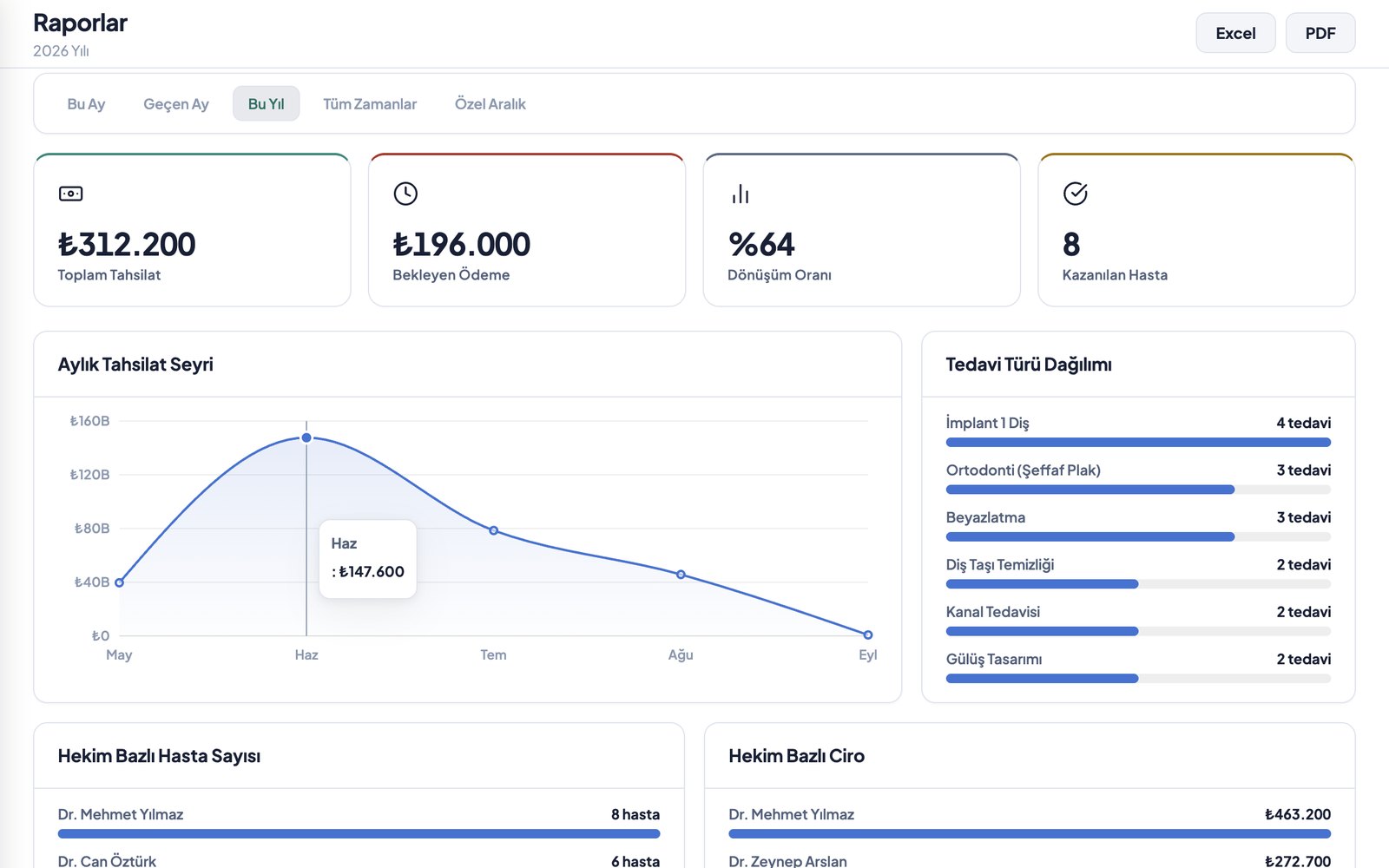The width and height of the screenshot is (1389, 868).
Task: Click the İmplant 1 Diş progress bar
Action: coord(1138,443)
